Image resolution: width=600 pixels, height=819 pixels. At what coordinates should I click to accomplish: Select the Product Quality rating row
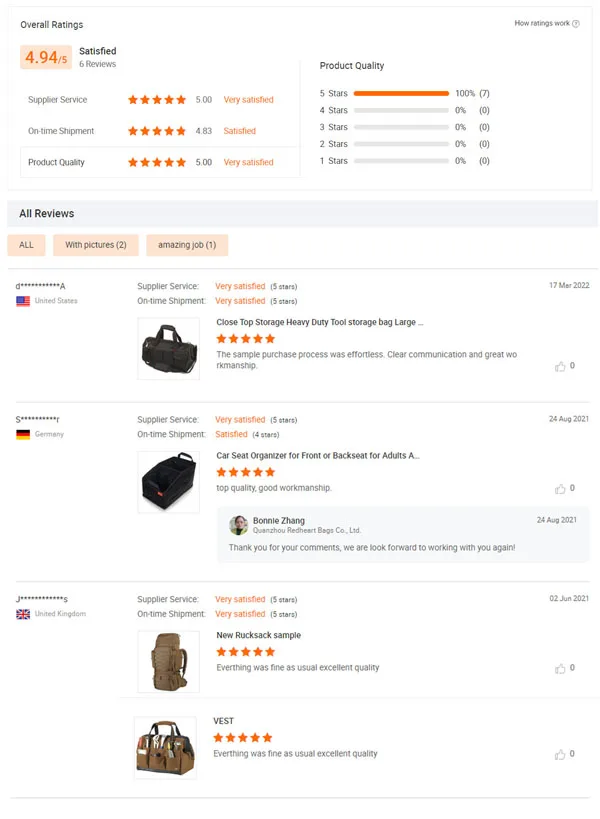160,162
